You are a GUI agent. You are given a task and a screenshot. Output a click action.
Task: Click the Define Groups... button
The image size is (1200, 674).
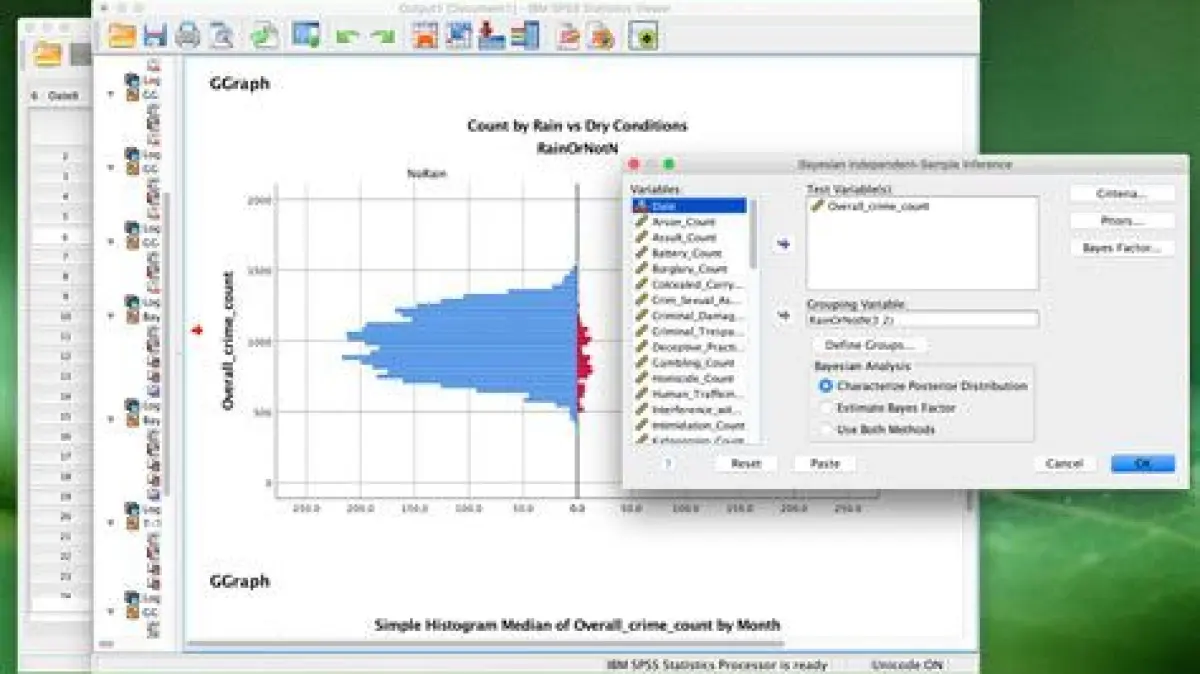tap(868, 345)
